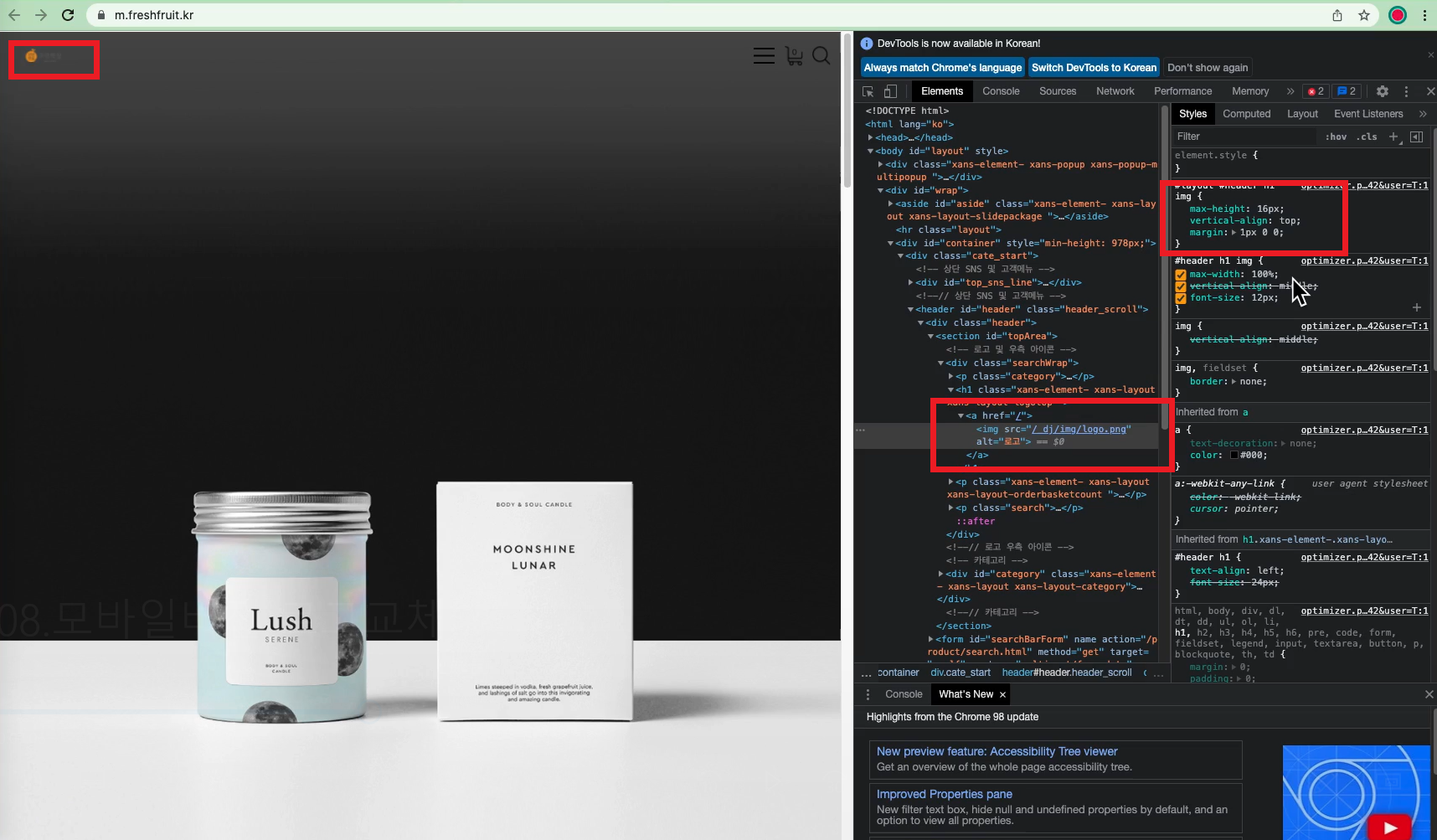Open the 2 errors counter badge
1437x840 pixels.
(x=1316, y=91)
